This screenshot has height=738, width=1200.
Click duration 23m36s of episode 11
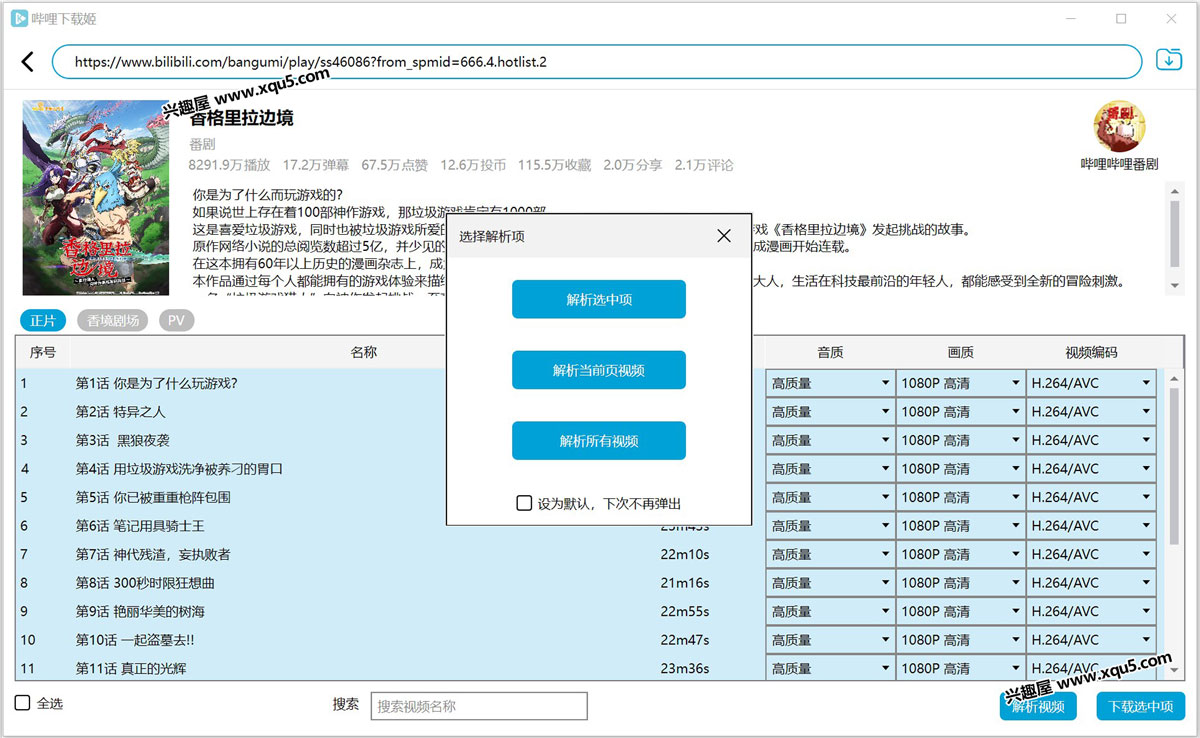[x=685, y=668]
